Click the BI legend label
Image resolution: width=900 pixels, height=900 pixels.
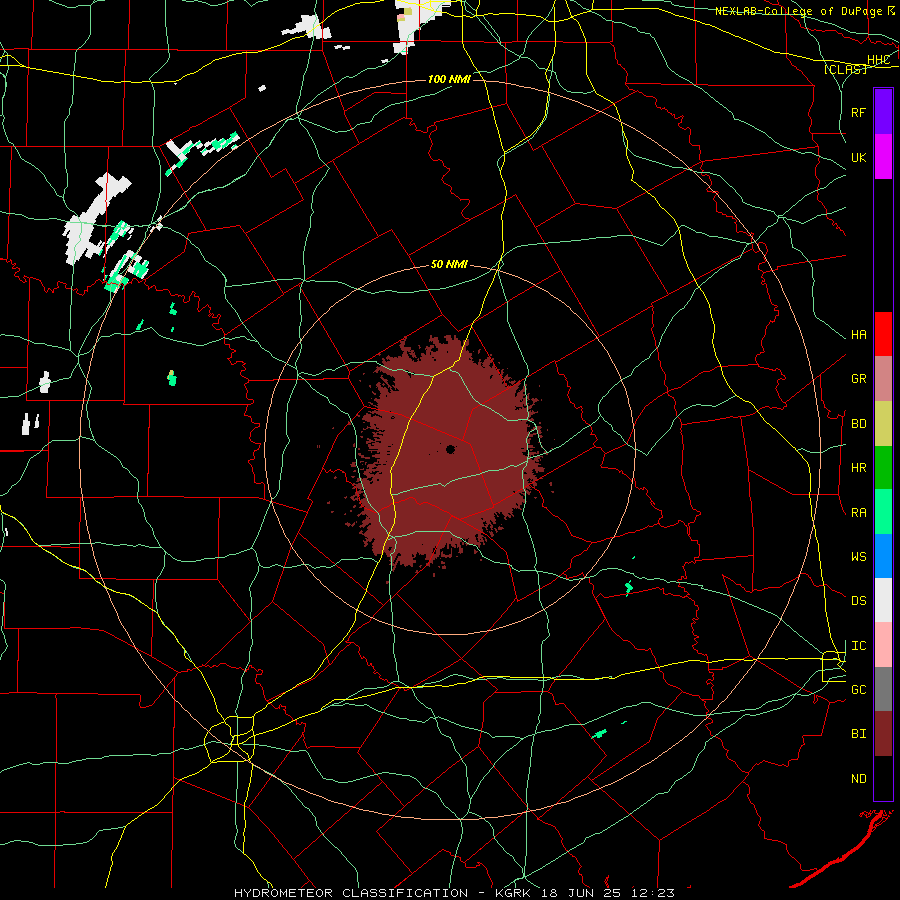pos(858,734)
